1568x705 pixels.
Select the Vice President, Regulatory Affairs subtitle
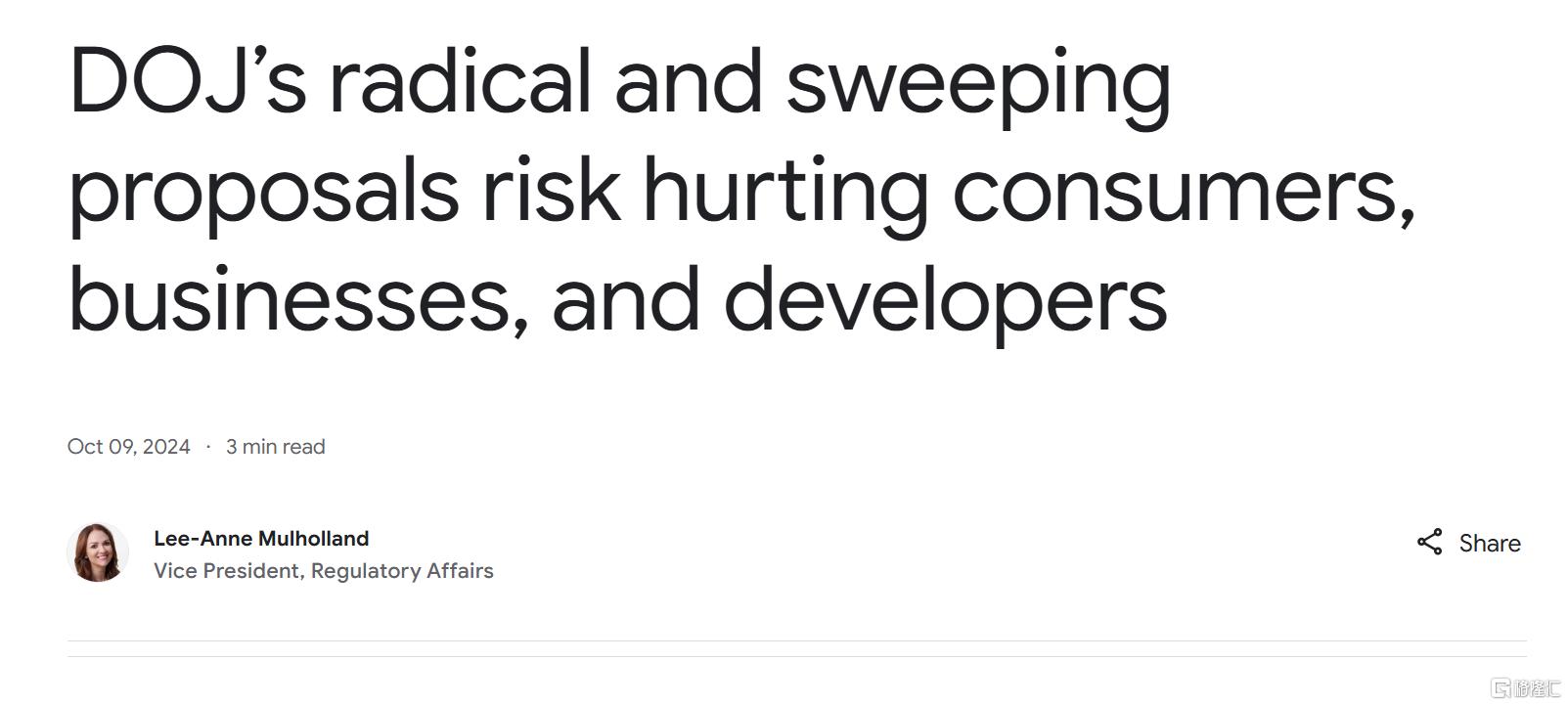(x=323, y=571)
